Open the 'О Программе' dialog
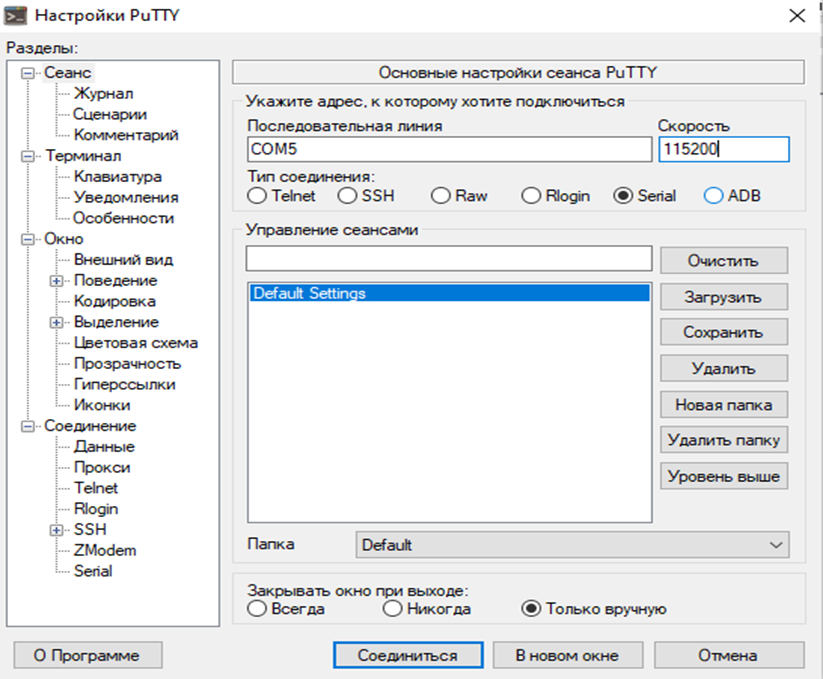The width and height of the screenshot is (823, 679). coord(88,655)
